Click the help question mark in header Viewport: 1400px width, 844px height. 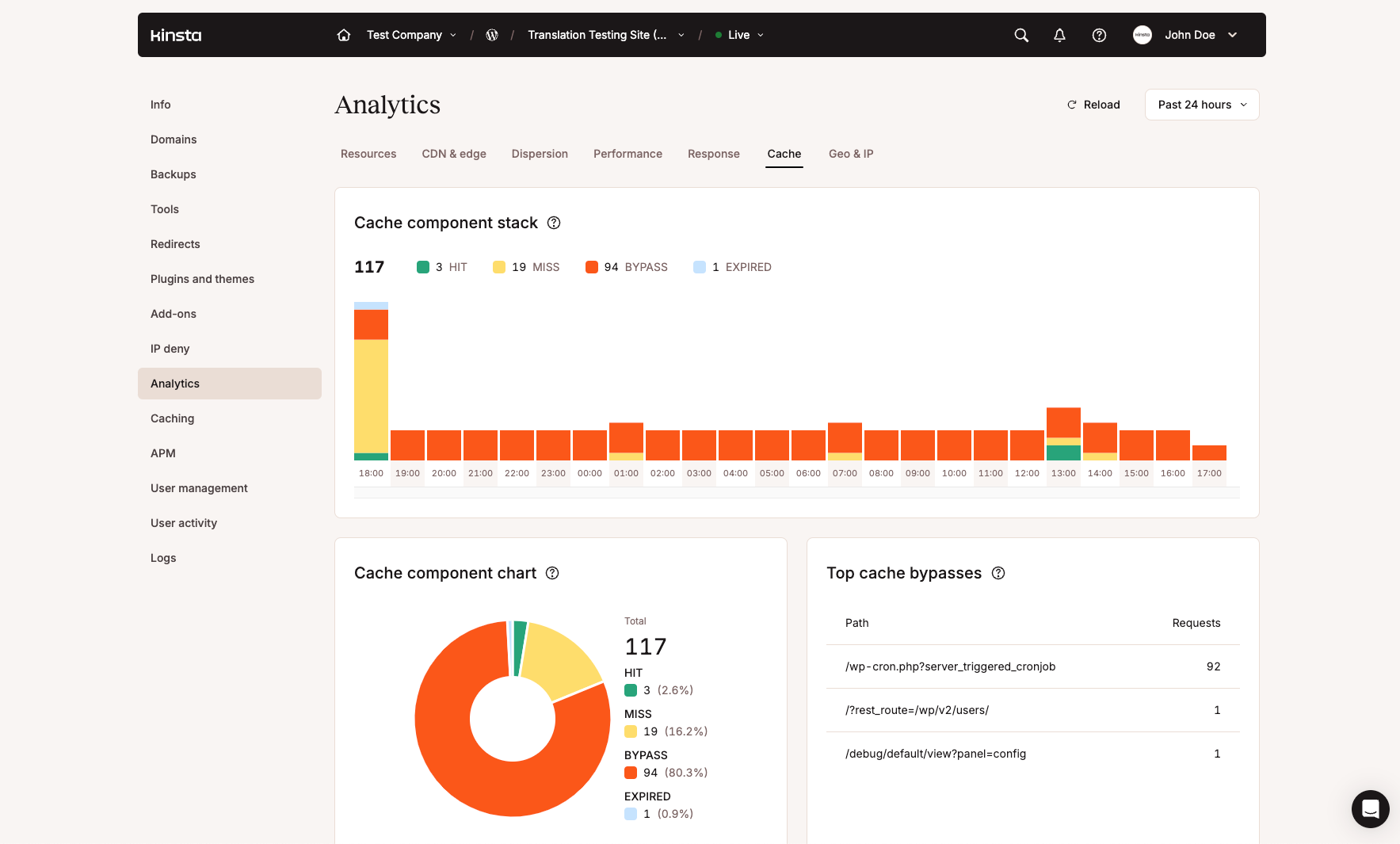(1099, 35)
